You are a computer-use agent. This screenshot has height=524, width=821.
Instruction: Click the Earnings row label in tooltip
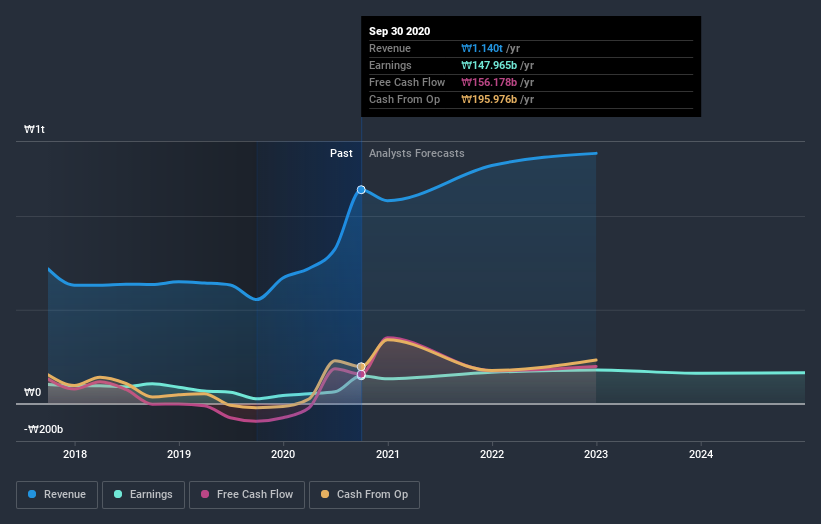(x=390, y=65)
